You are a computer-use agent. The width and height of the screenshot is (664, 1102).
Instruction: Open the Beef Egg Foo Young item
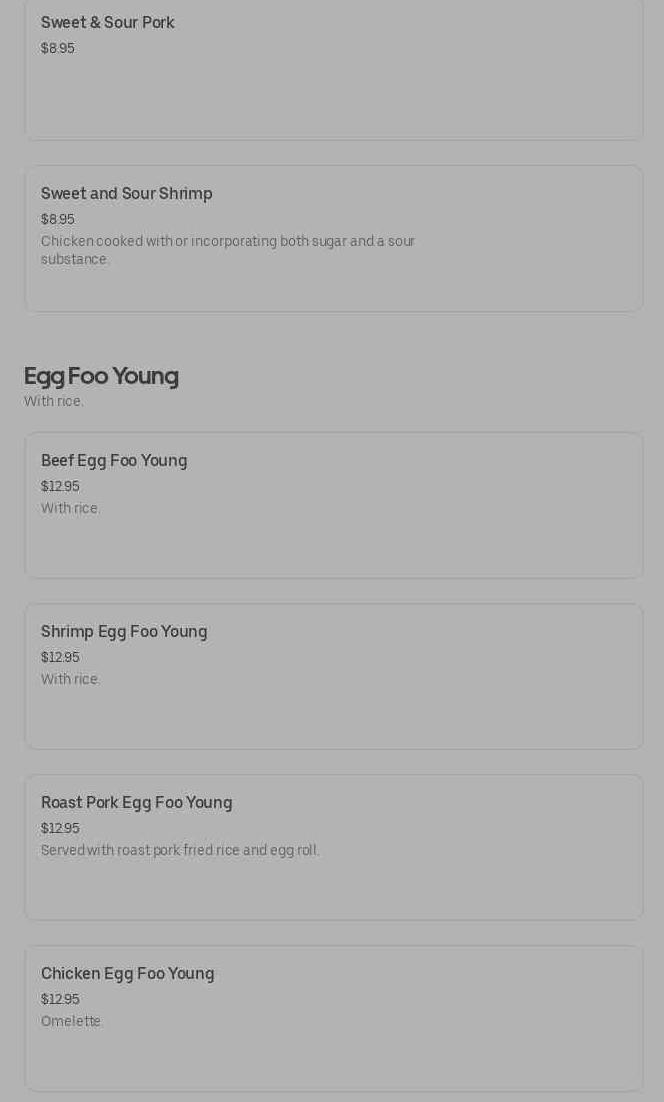114,461
